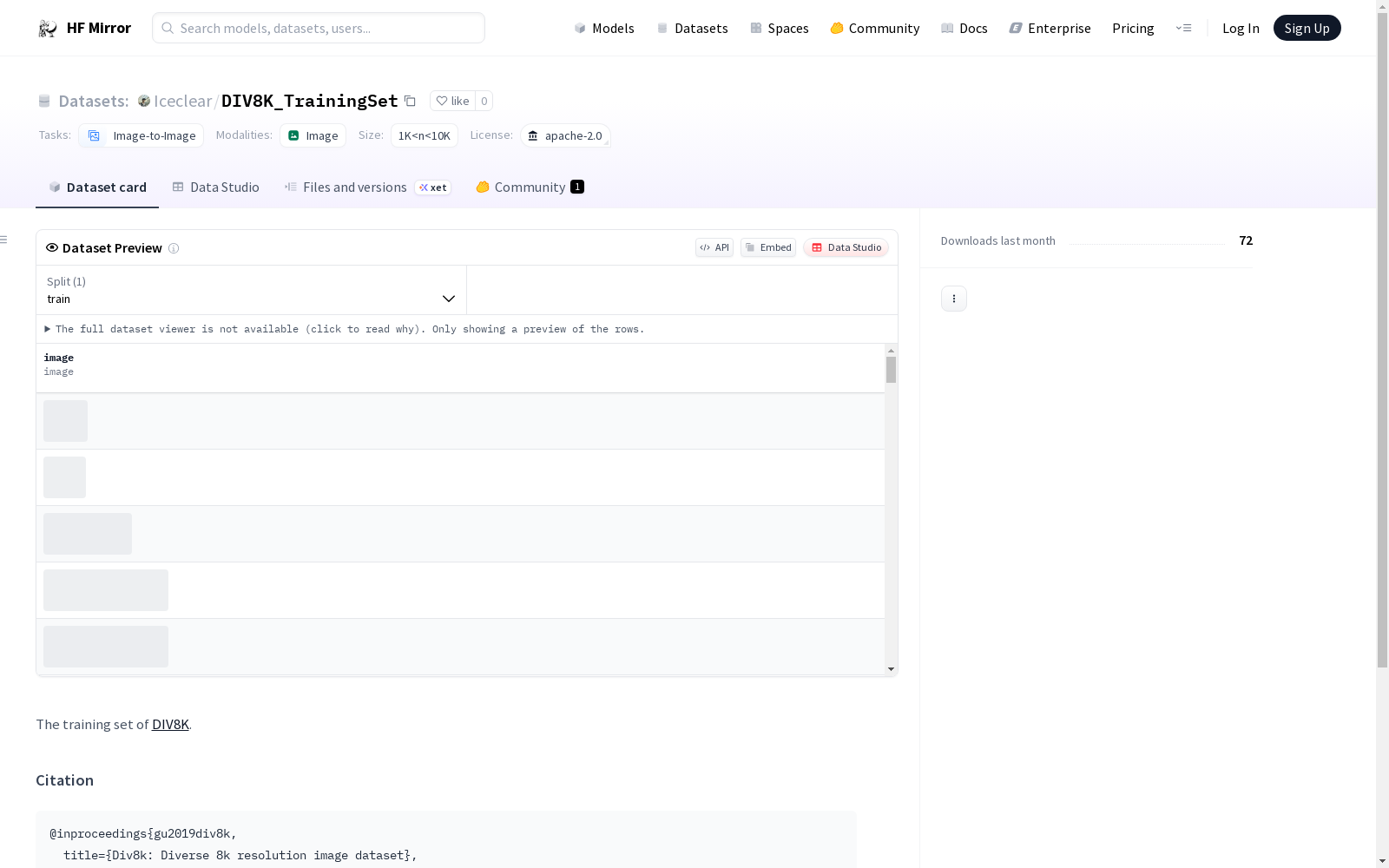Click the Datasets stack icon in header
The image size is (1389, 868).
point(44,101)
